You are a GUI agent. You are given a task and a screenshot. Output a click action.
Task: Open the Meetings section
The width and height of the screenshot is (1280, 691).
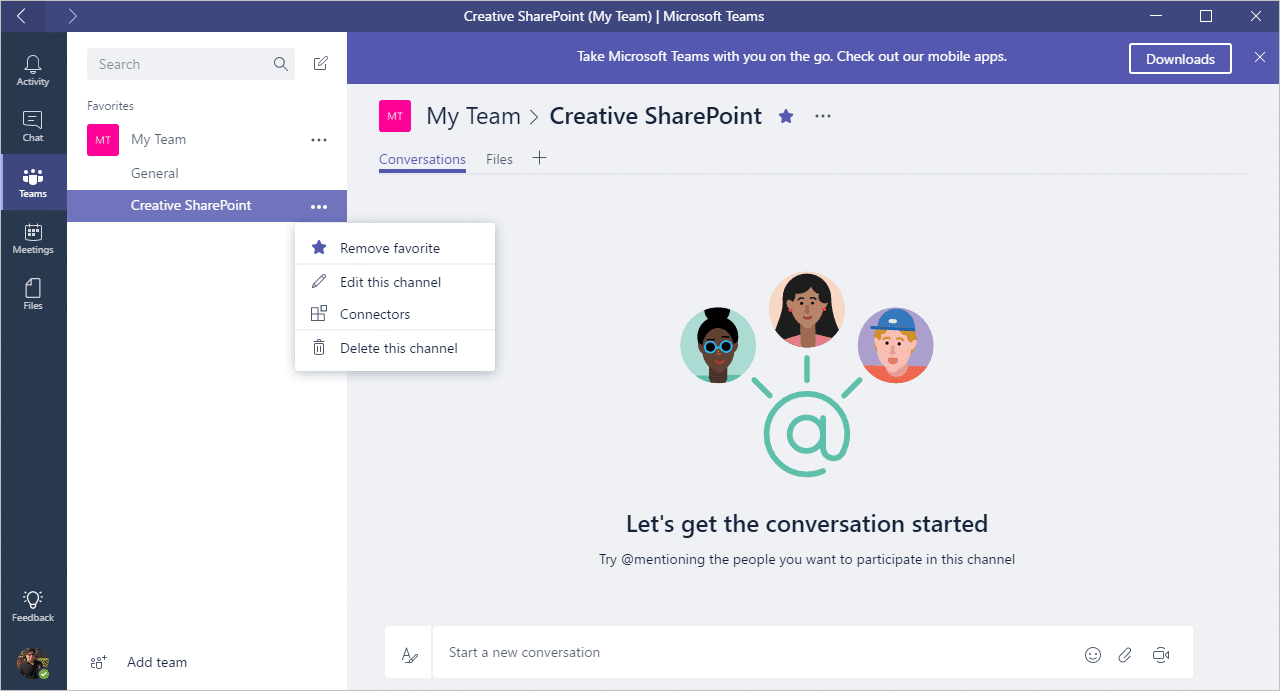(x=33, y=238)
